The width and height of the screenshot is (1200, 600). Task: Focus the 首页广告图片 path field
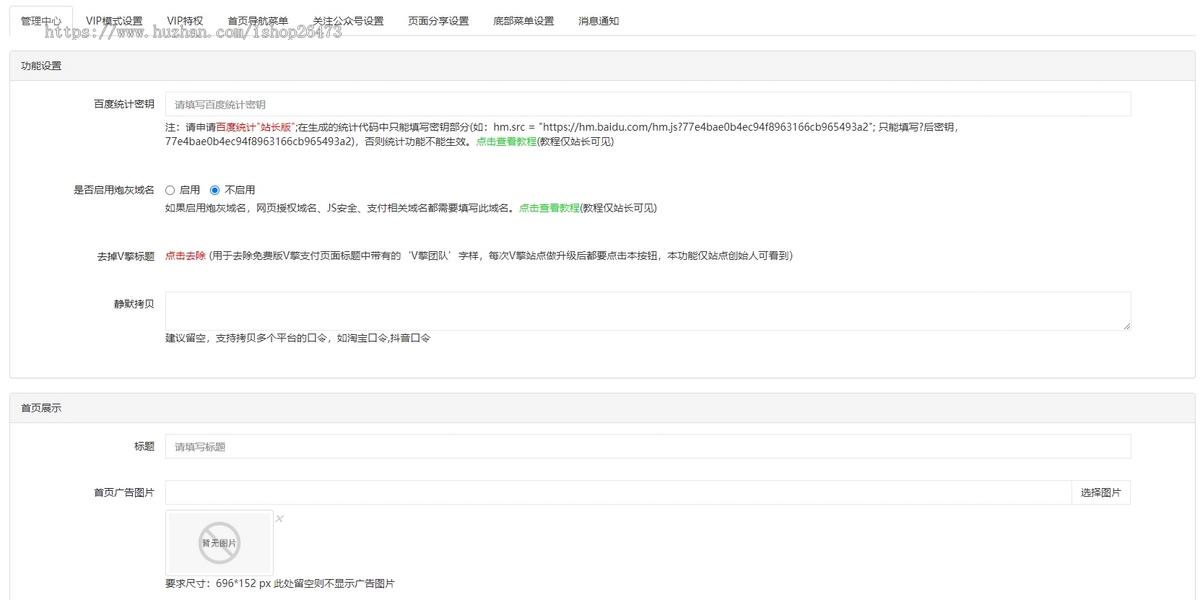(x=618, y=492)
